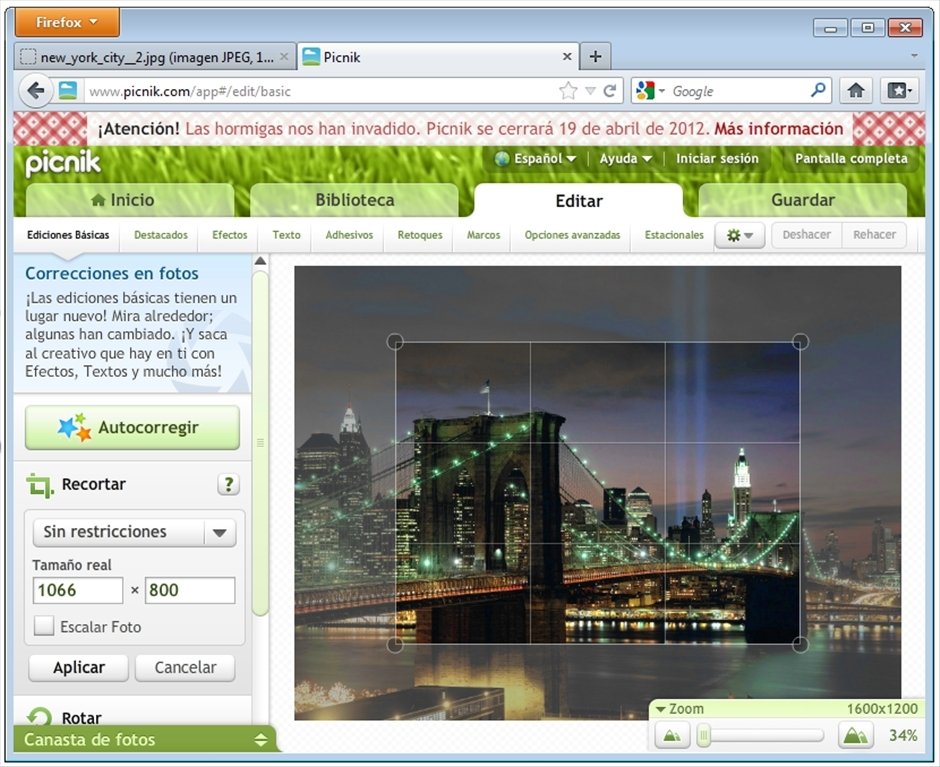Image resolution: width=940 pixels, height=767 pixels.
Task: Click the zoom slider handle
Action: (x=704, y=735)
